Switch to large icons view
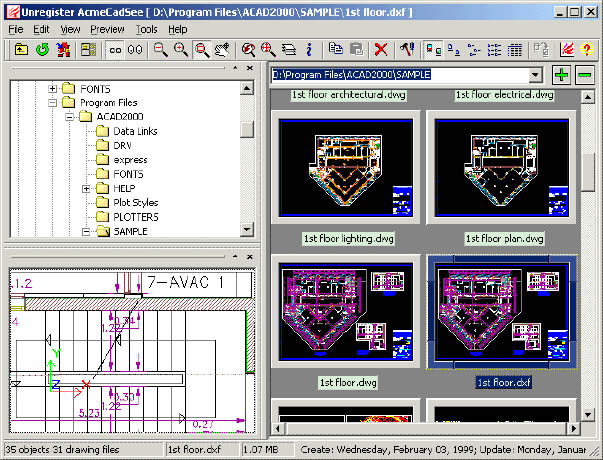The width and height of the screenshot is (603, 460). coord(454,50)
